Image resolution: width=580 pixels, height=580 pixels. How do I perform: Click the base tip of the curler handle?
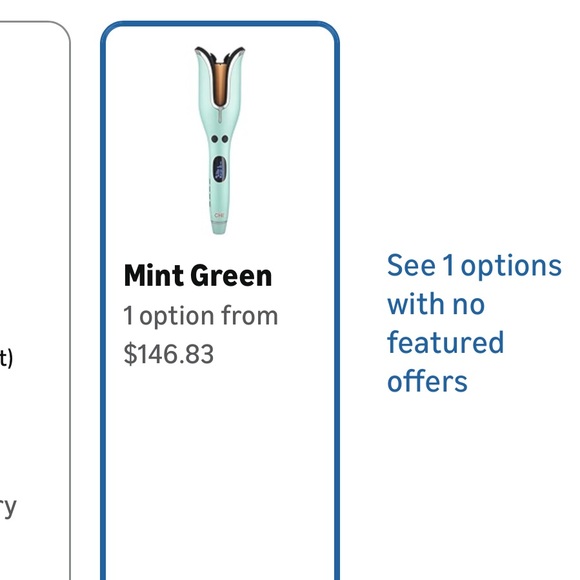pyautogui.click(x=219, y=228)
